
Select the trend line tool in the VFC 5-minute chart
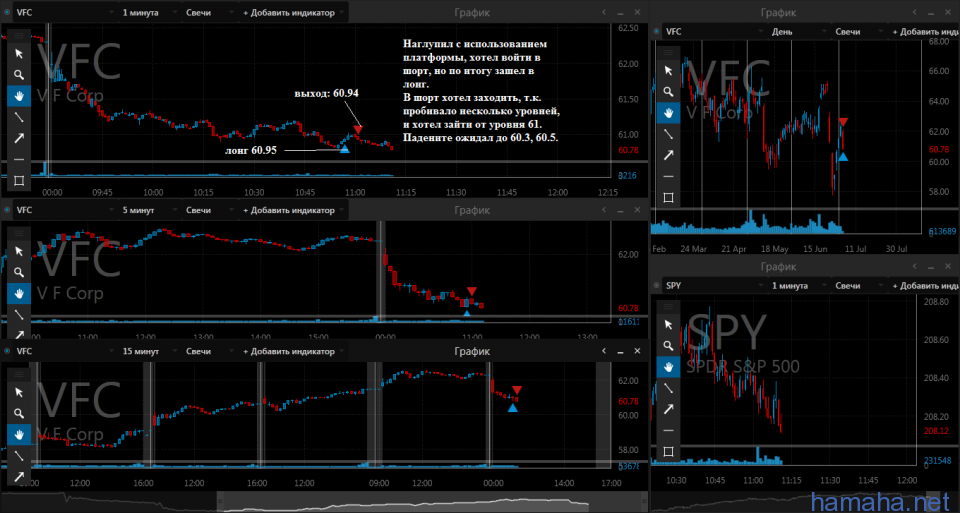click(x=19, y=314)
